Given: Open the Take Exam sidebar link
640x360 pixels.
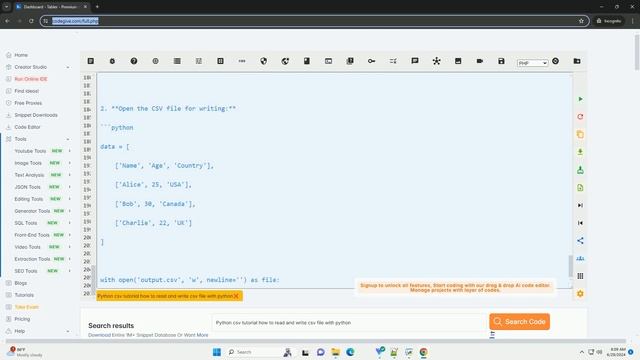Looking at the screenshot, I should [26, 307].
